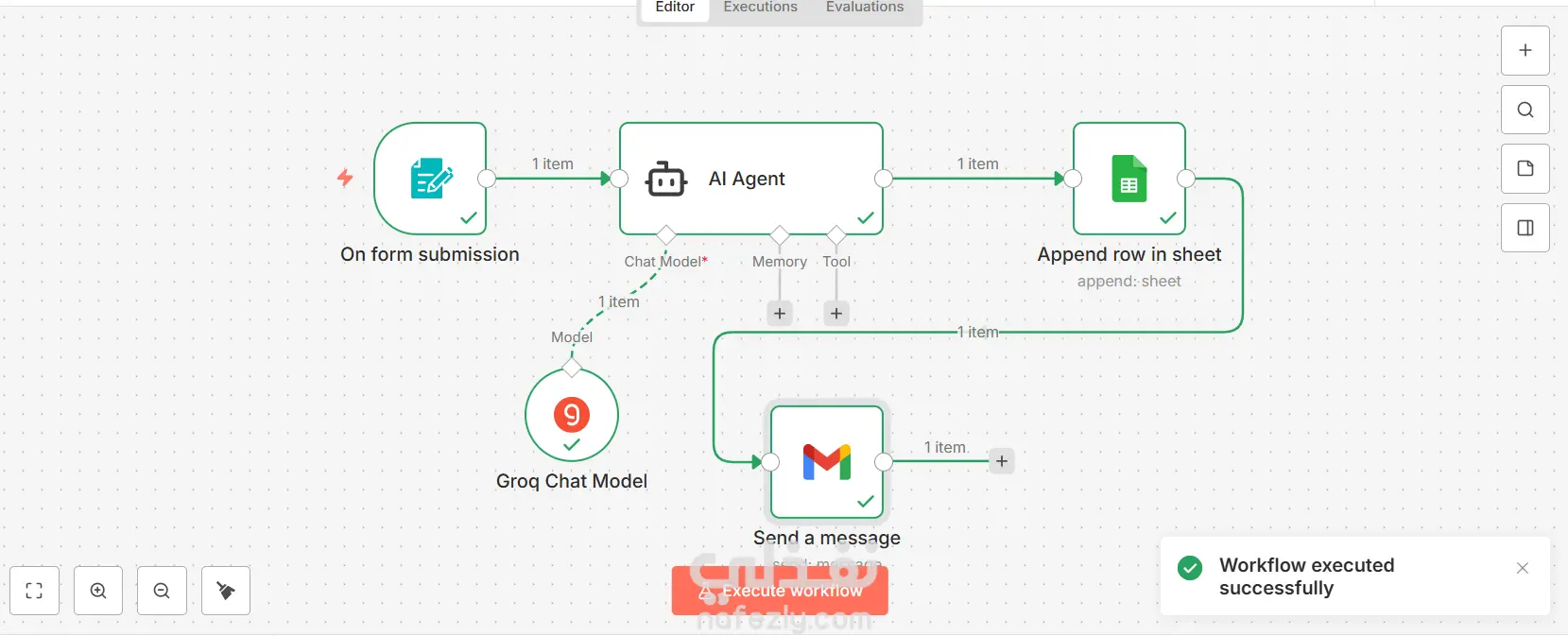This screenshot has height=636, width=1568.
Task: Click the Chat Model diamond connector
Action: point(666,234)
